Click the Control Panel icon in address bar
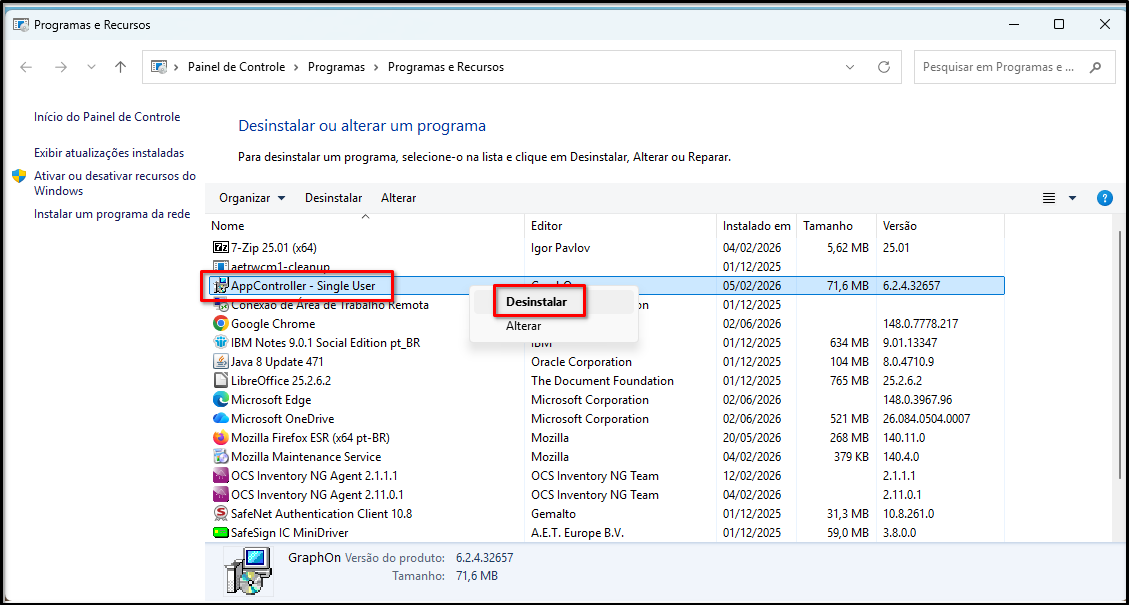Image resolution: width=1129 pixels, height=605 pixels. click(x=158, y=67)
